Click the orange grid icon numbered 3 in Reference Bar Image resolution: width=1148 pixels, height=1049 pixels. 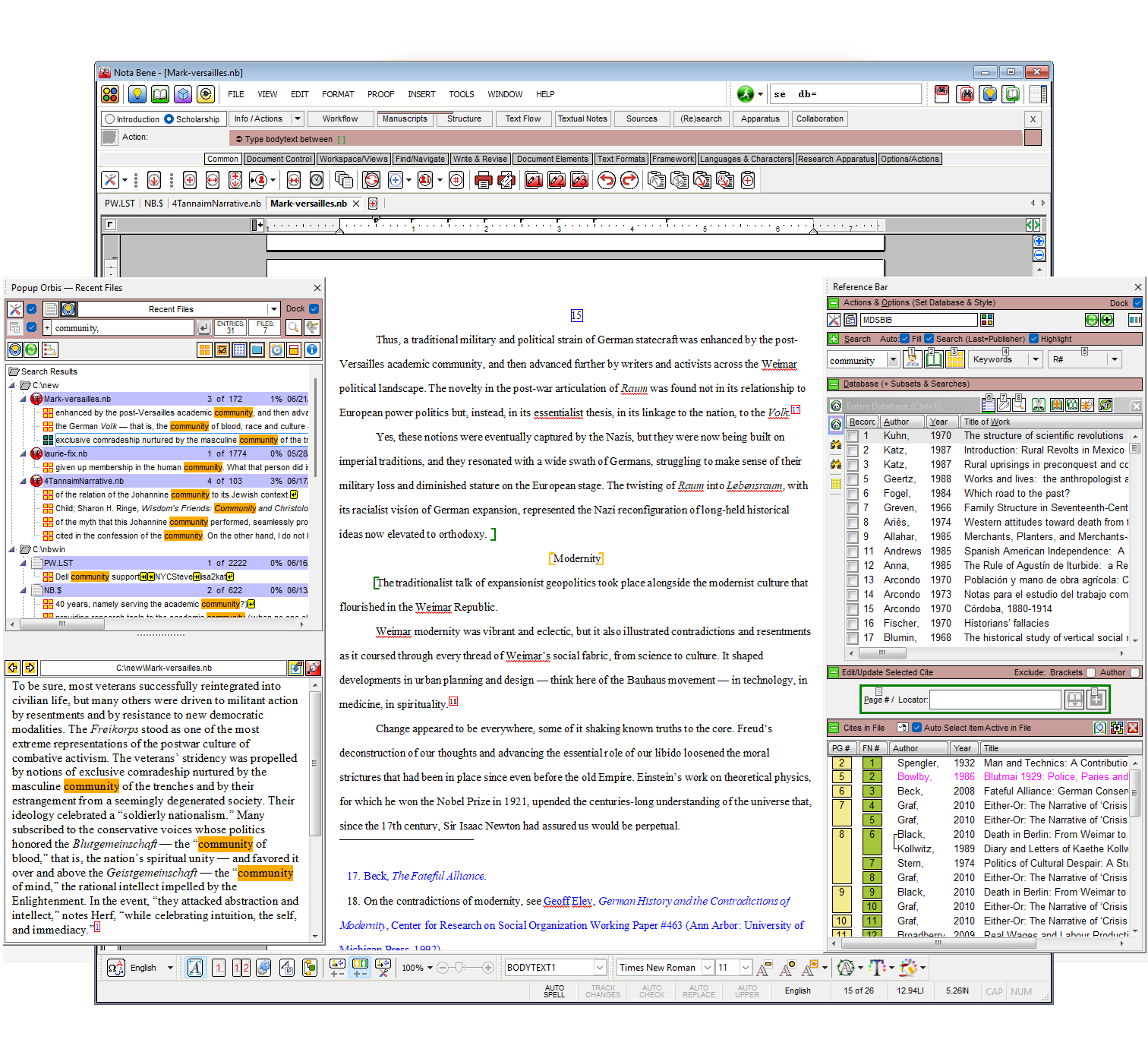[x=955, y=359]
